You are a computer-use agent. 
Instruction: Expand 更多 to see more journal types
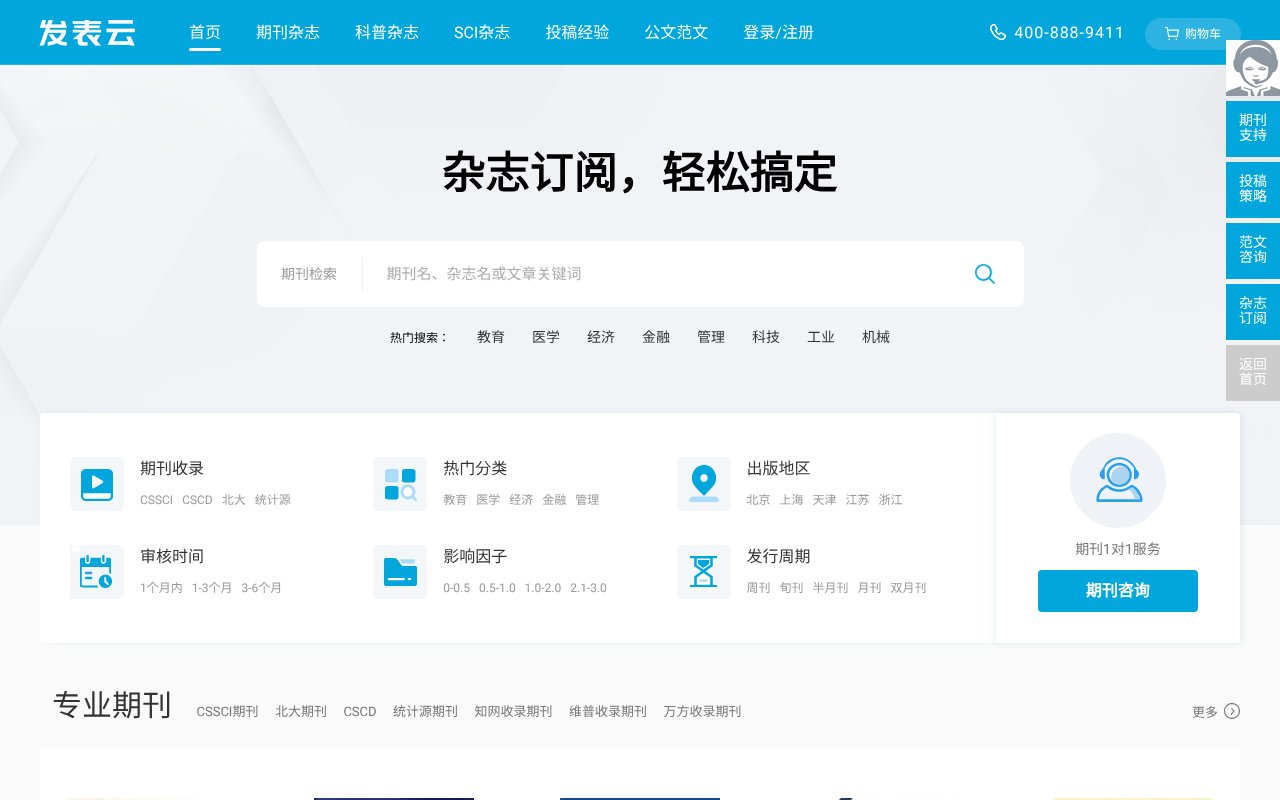coord(1207,711)
